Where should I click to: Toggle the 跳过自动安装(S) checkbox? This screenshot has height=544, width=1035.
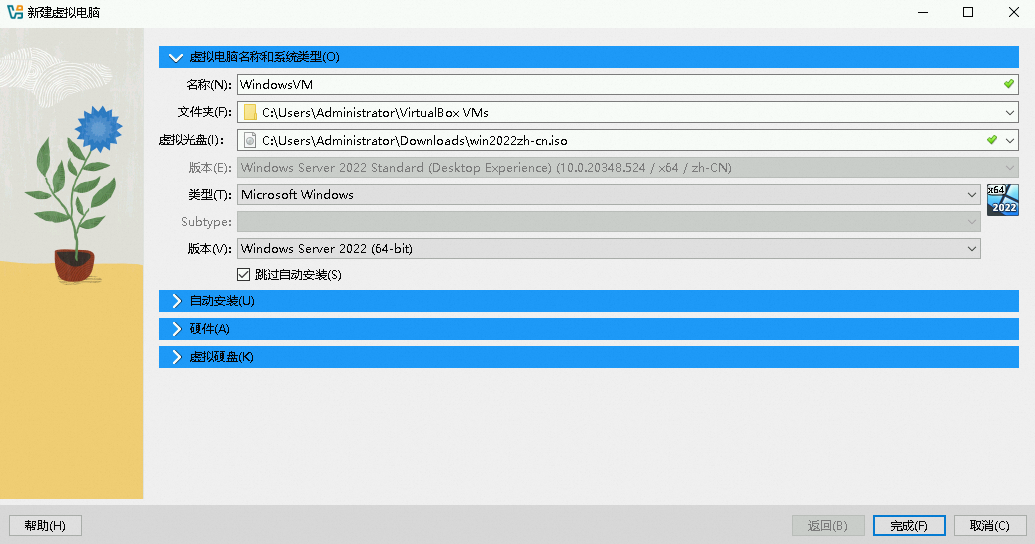pyautogui.click(x=244, y=275)
